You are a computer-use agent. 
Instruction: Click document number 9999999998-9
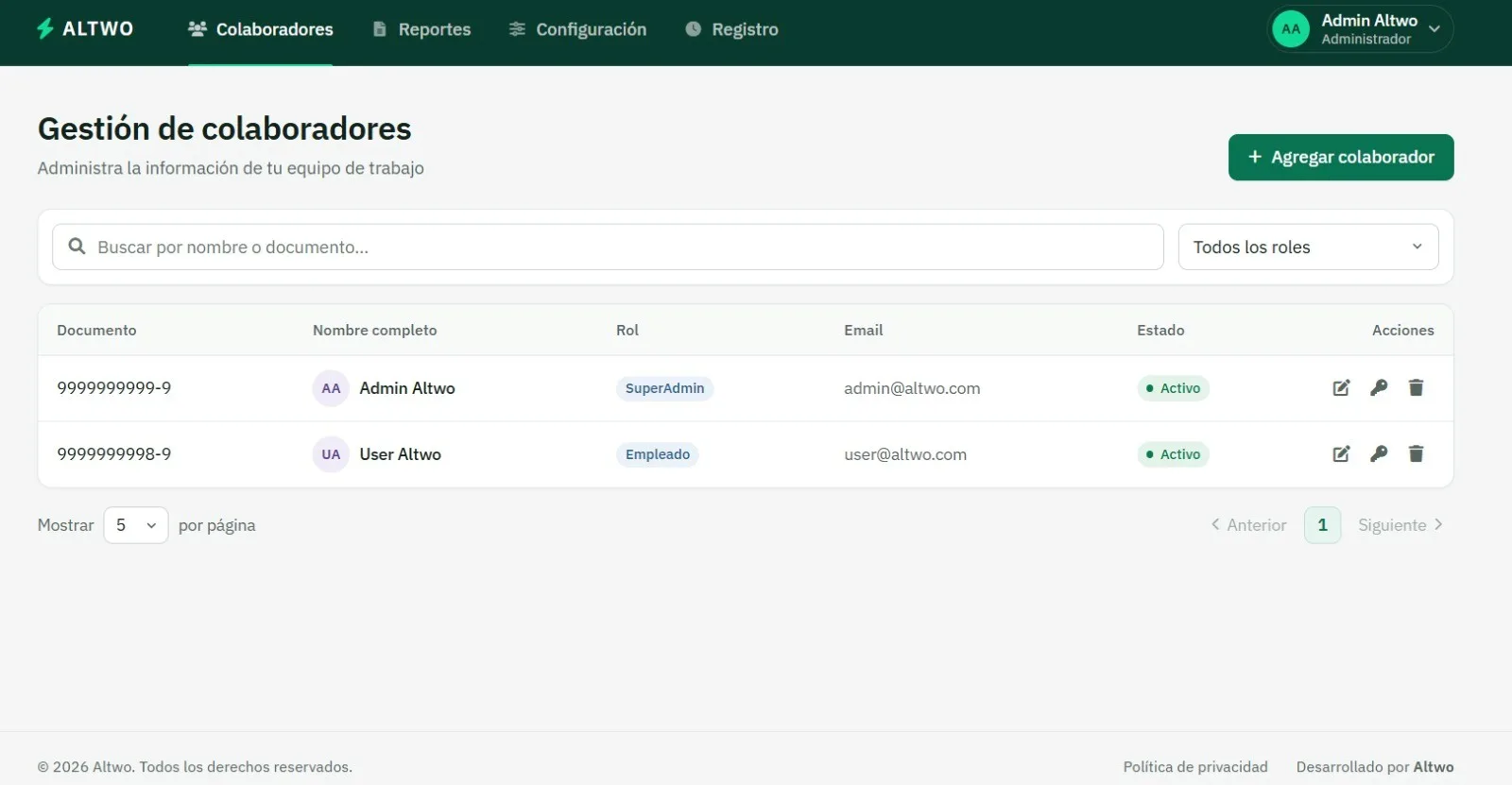[114, 454]
